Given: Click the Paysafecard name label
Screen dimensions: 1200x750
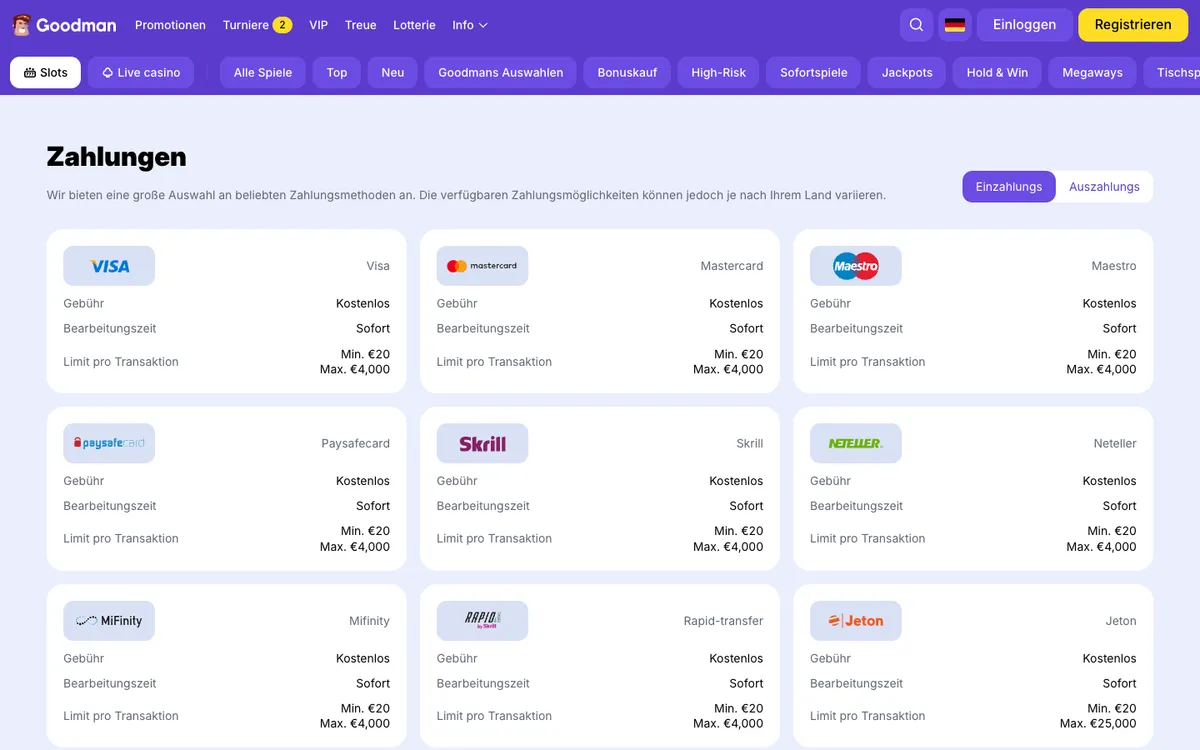Looking at the screenshot, I should tap(355, 443).
